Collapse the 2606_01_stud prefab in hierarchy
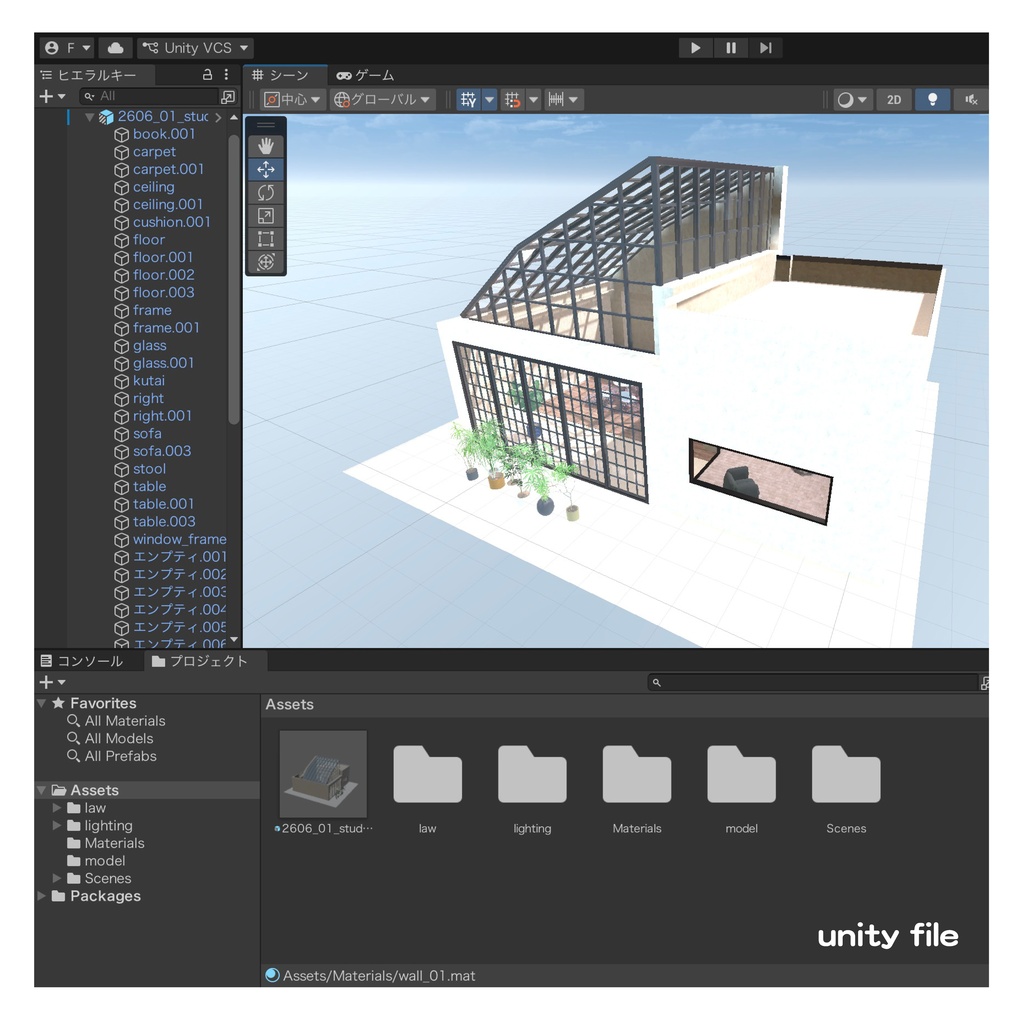 [x=89, y=117]
